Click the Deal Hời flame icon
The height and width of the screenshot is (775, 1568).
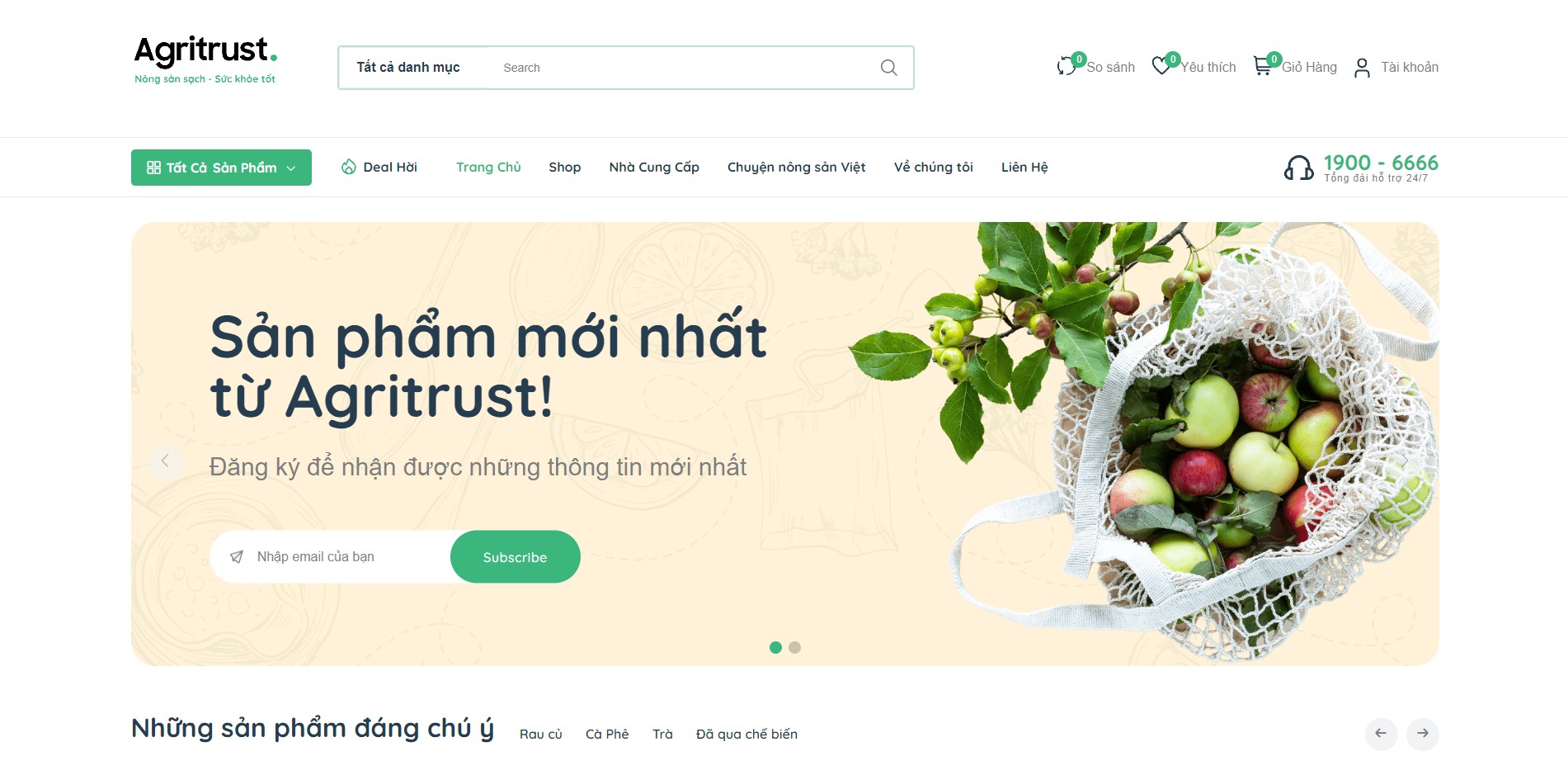click(349, 167)
